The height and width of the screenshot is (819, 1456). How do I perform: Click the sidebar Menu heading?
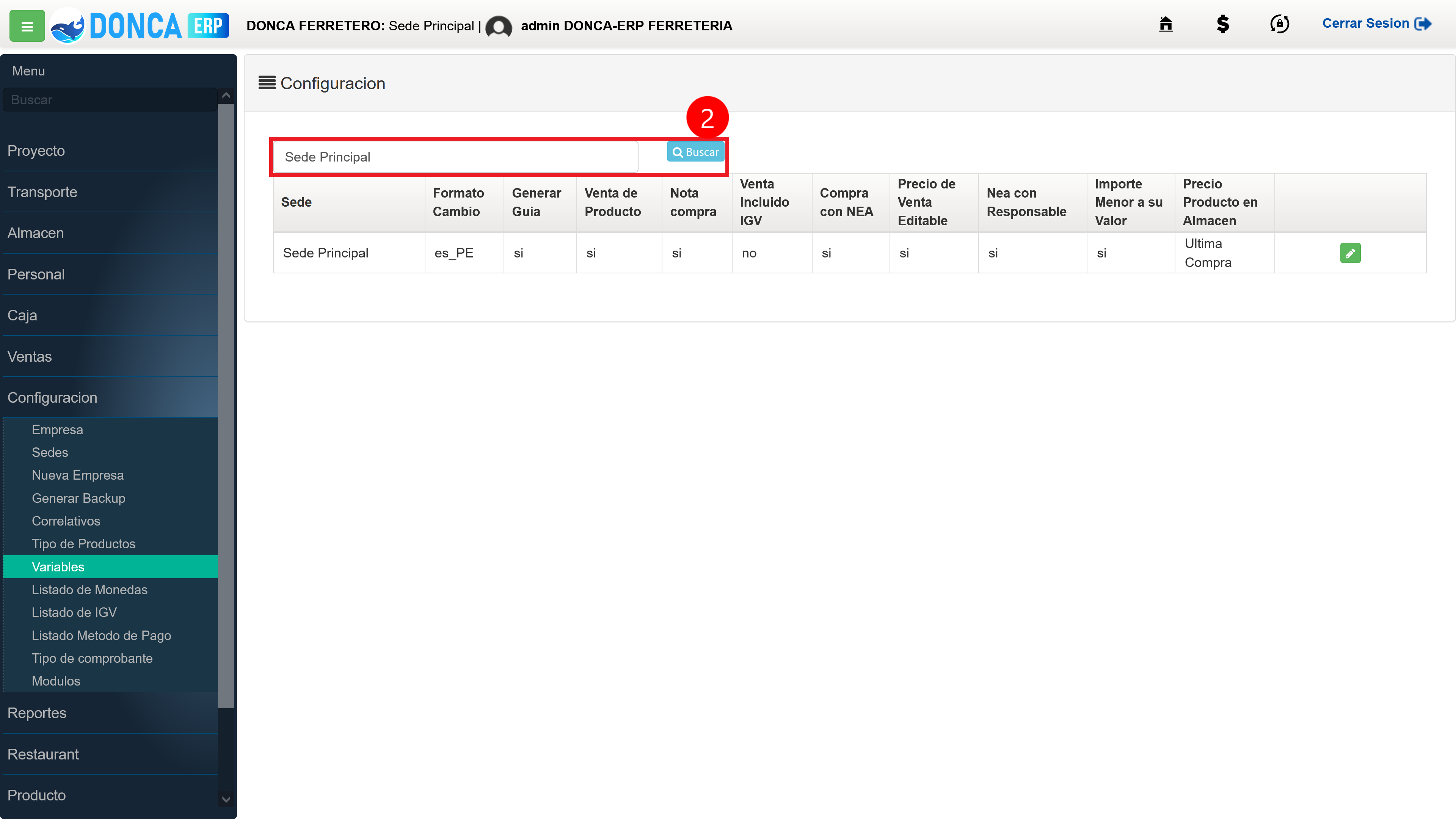[28, 71]
